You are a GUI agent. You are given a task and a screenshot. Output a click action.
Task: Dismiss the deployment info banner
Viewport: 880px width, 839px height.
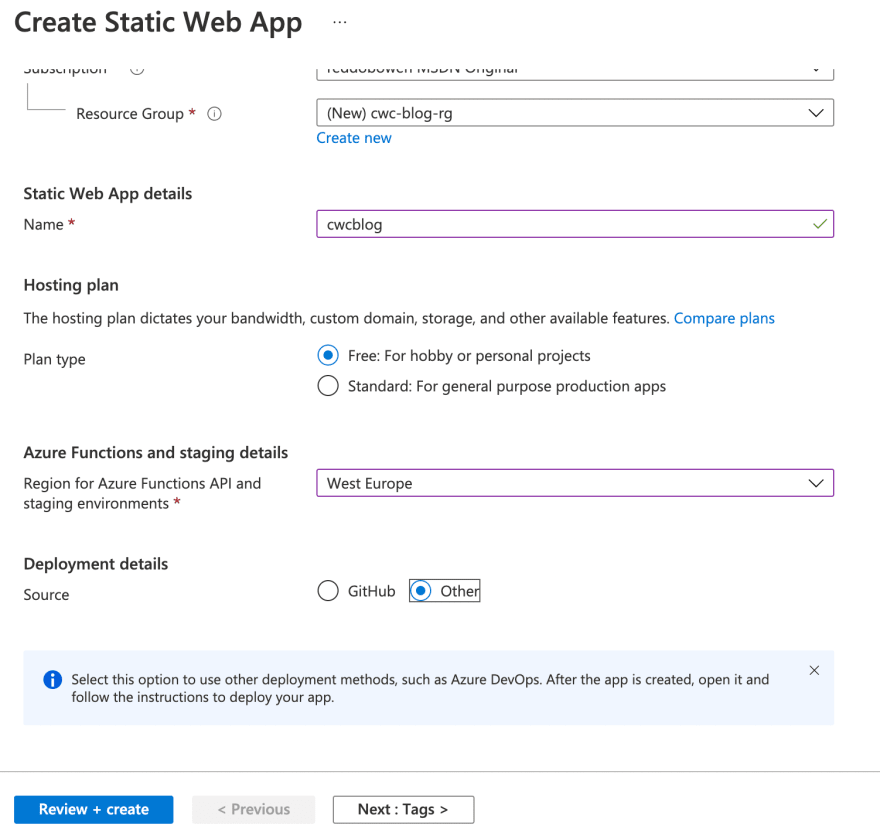[x=814, y=670]
